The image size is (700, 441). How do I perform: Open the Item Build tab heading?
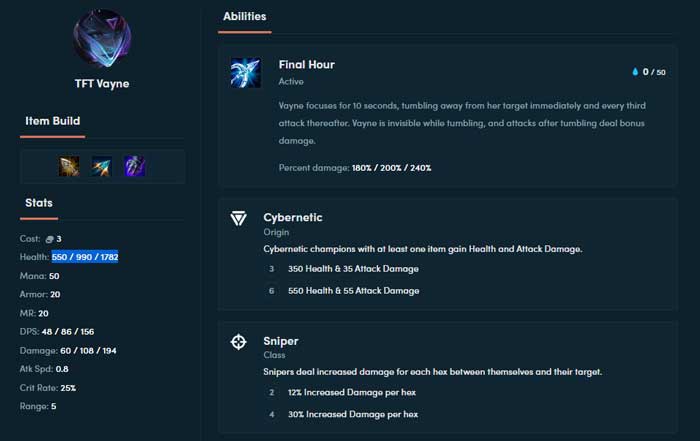[53, 121]
